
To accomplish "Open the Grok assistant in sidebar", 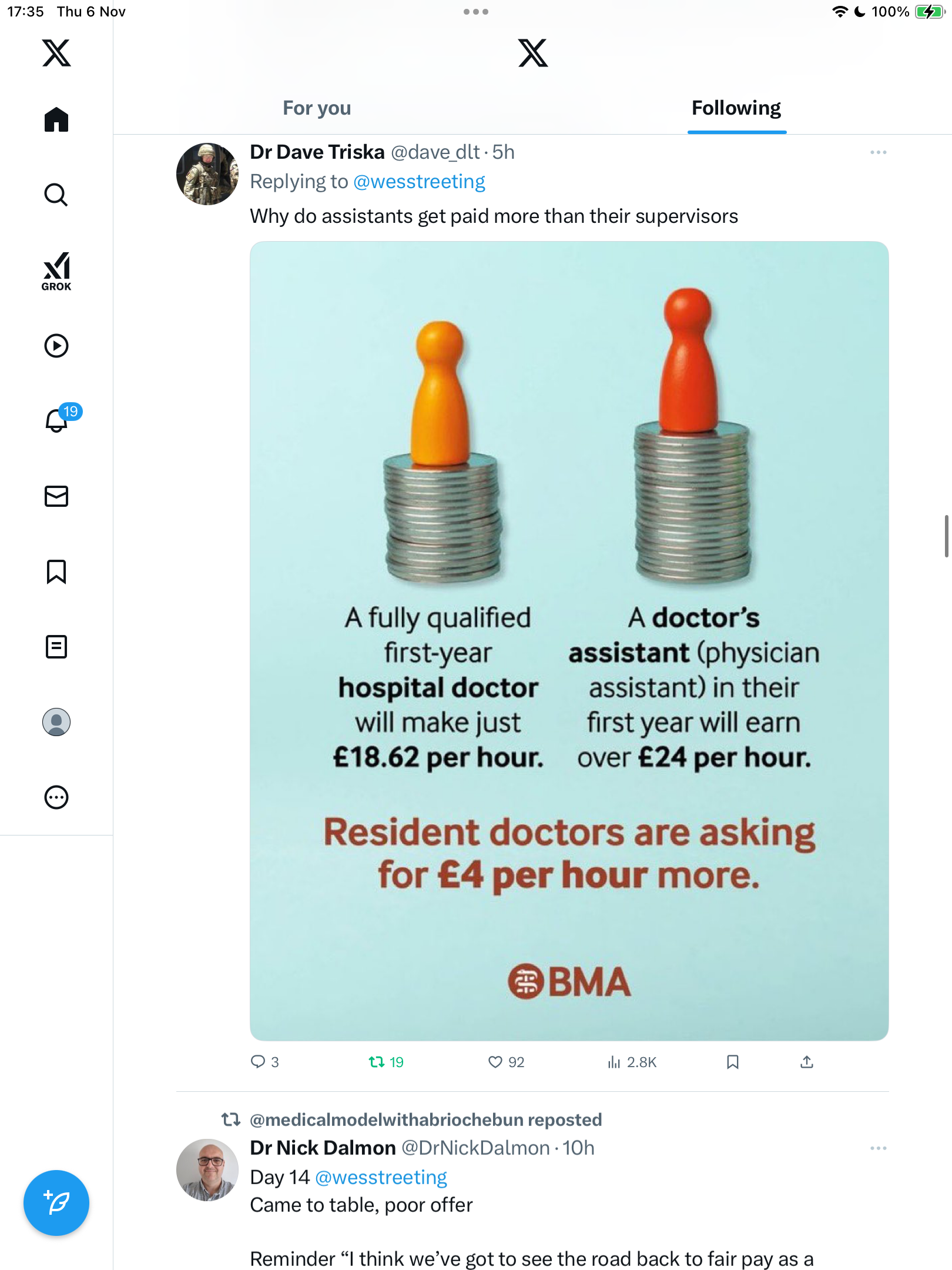I will click(x=56, y=272).
